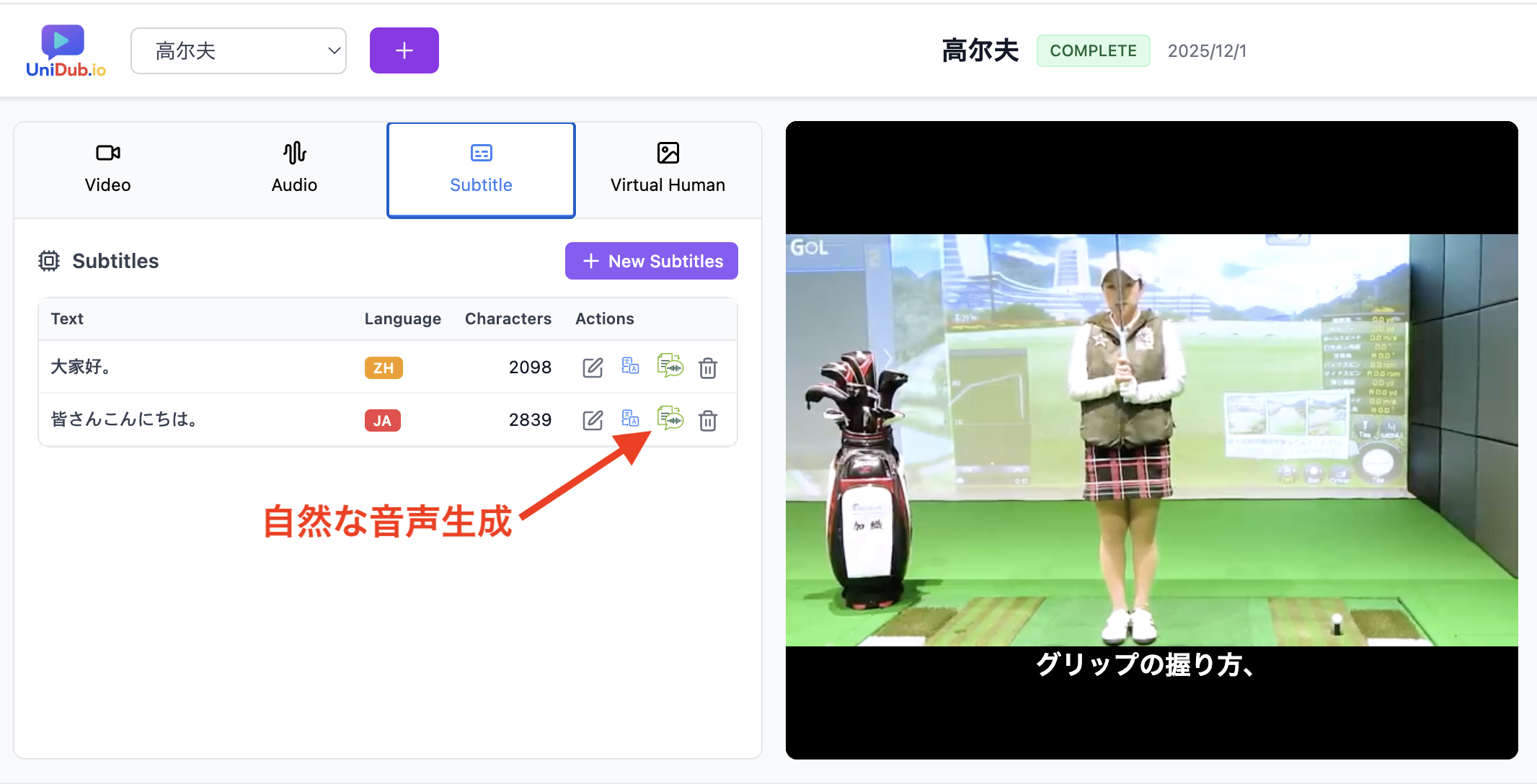Edit the Chinese subtitle text
This screenshot has width=1537, height=784.
[x=593, y=367]
